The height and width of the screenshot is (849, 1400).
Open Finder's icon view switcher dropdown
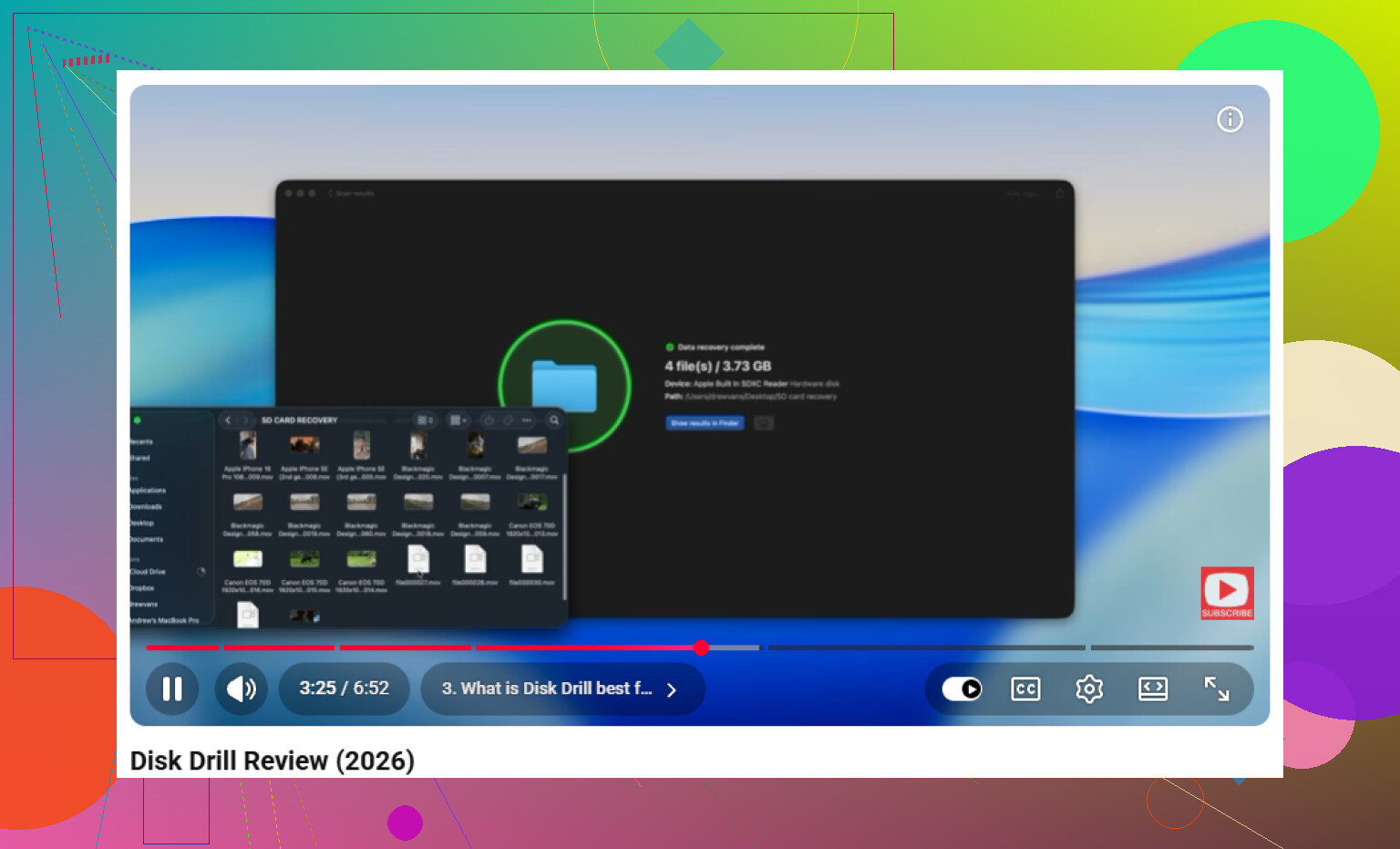[425, 420]
